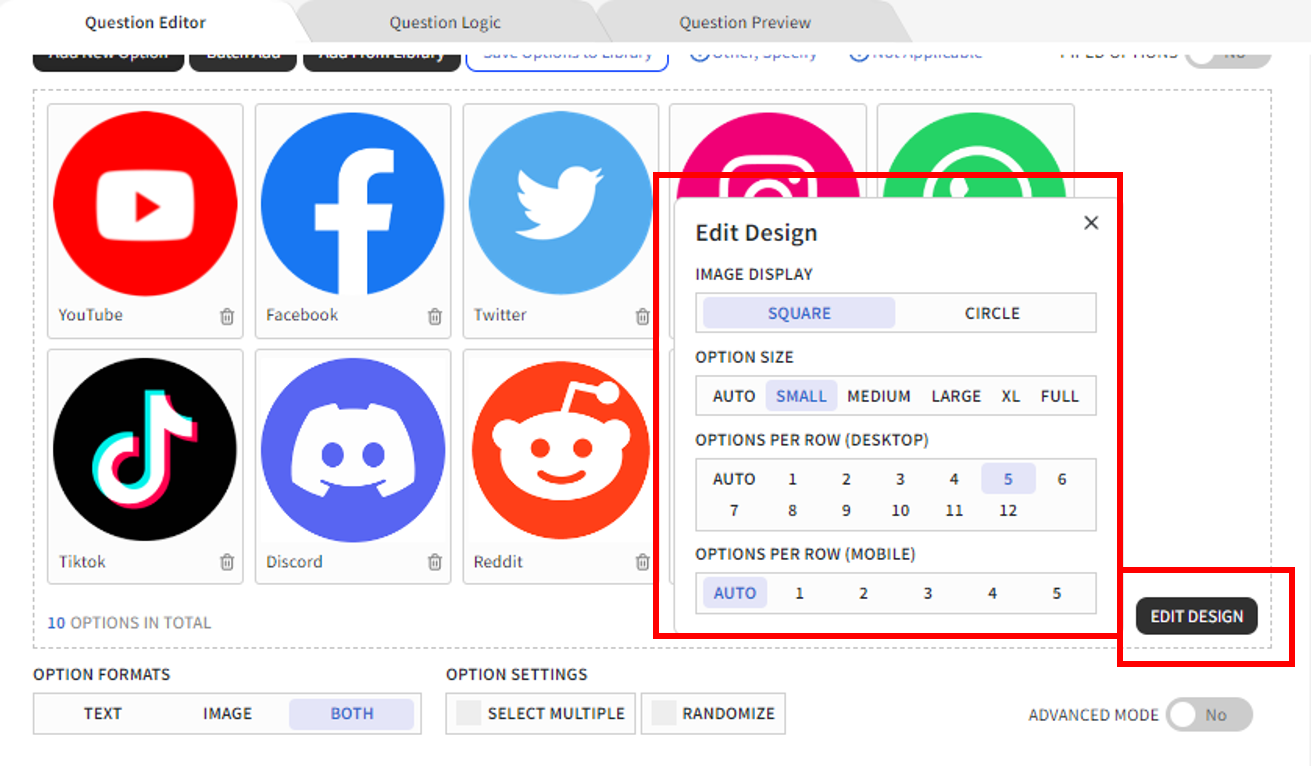Set image display to Square

coord(799,313)
